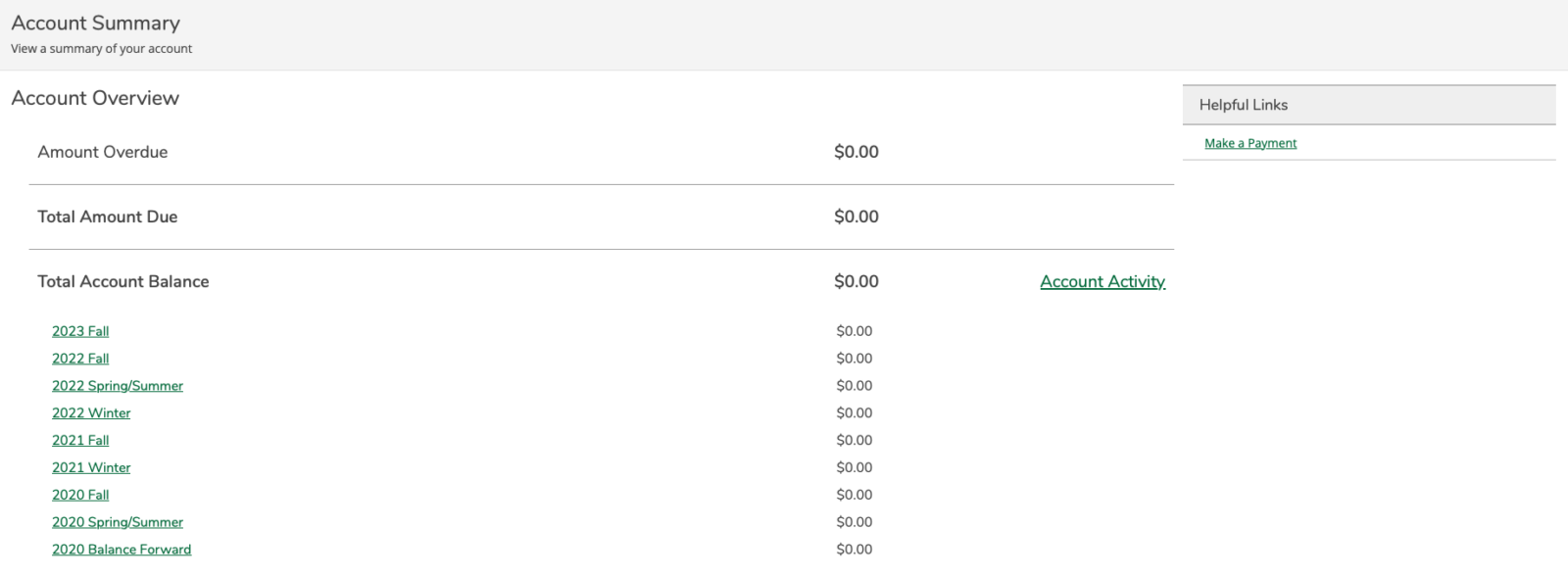Click the Account Overview heading
Screen dimensions: 1568x577
pos(95,98)
